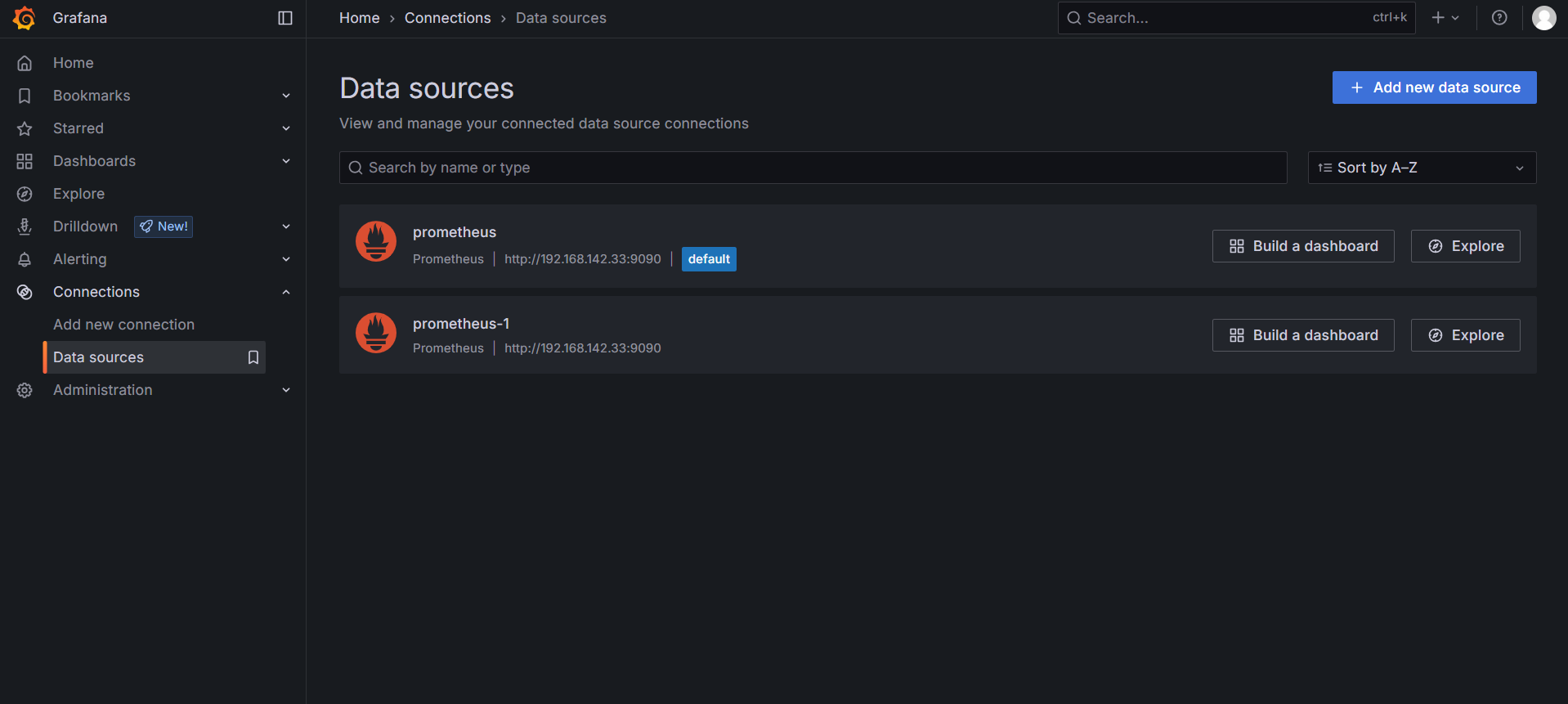The image size is (1568, 704).
Task: Open the new item dropdown arrow beside plus
Action: click(1455, 18)
